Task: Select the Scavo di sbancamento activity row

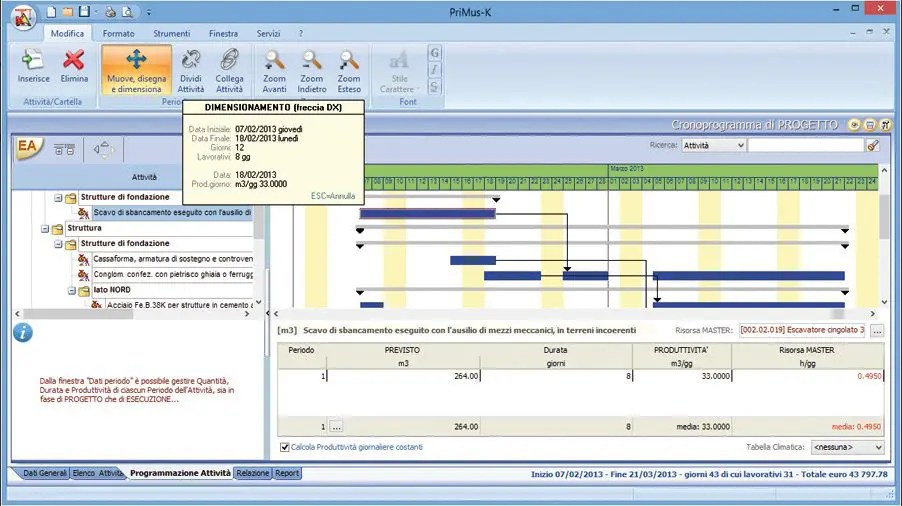Action: [x=171, y=212]
